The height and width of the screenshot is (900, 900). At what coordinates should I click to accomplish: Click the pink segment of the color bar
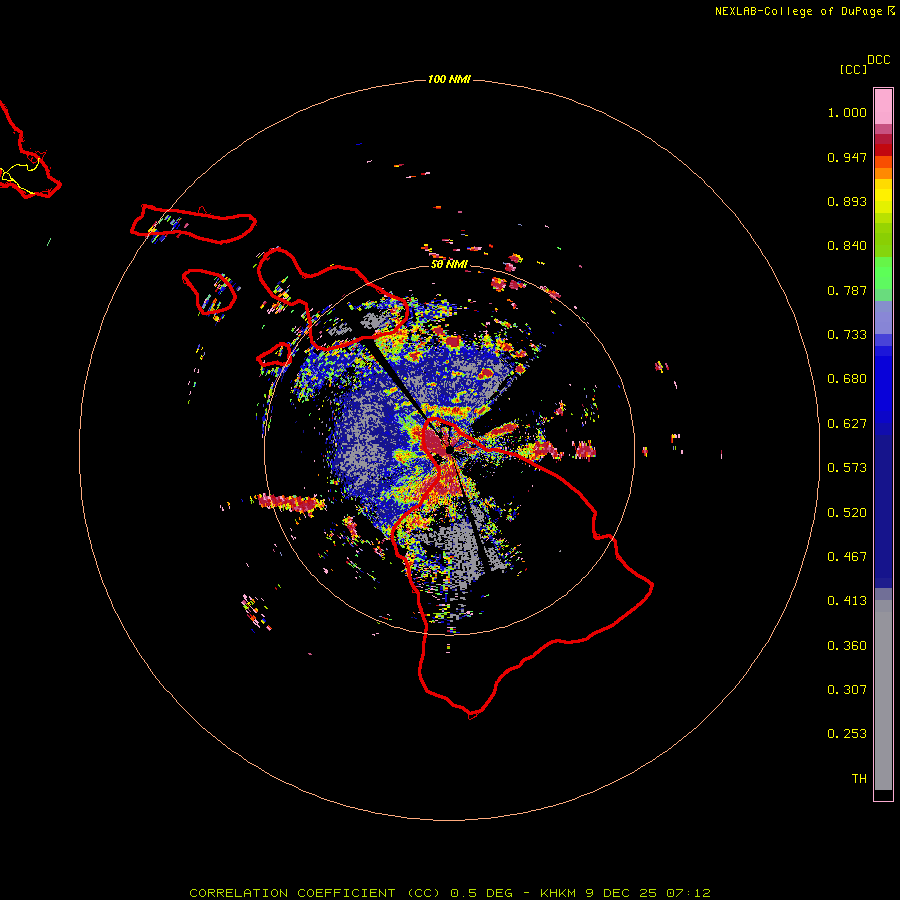click(x=883, y=107)
